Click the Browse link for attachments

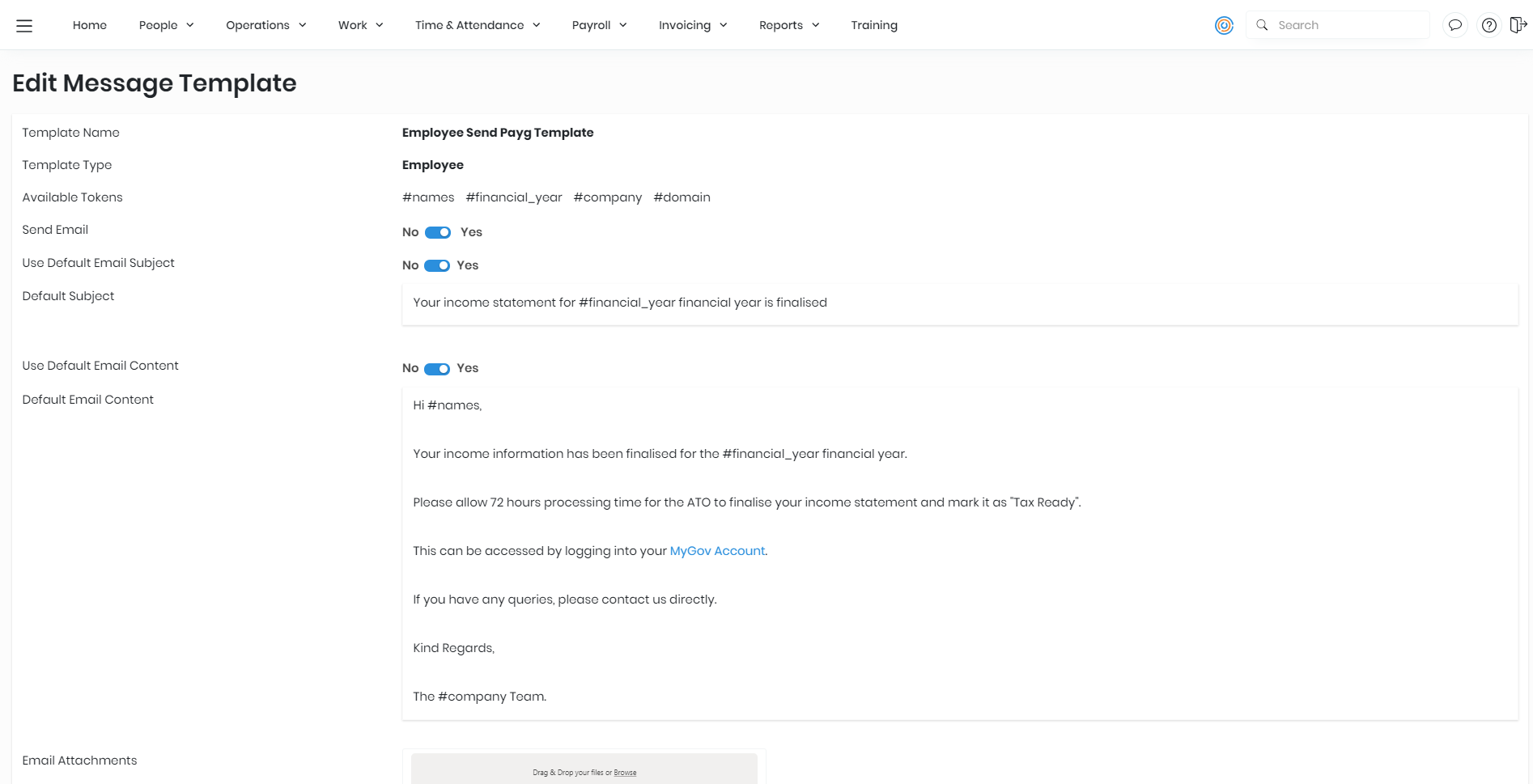[625, 773]
